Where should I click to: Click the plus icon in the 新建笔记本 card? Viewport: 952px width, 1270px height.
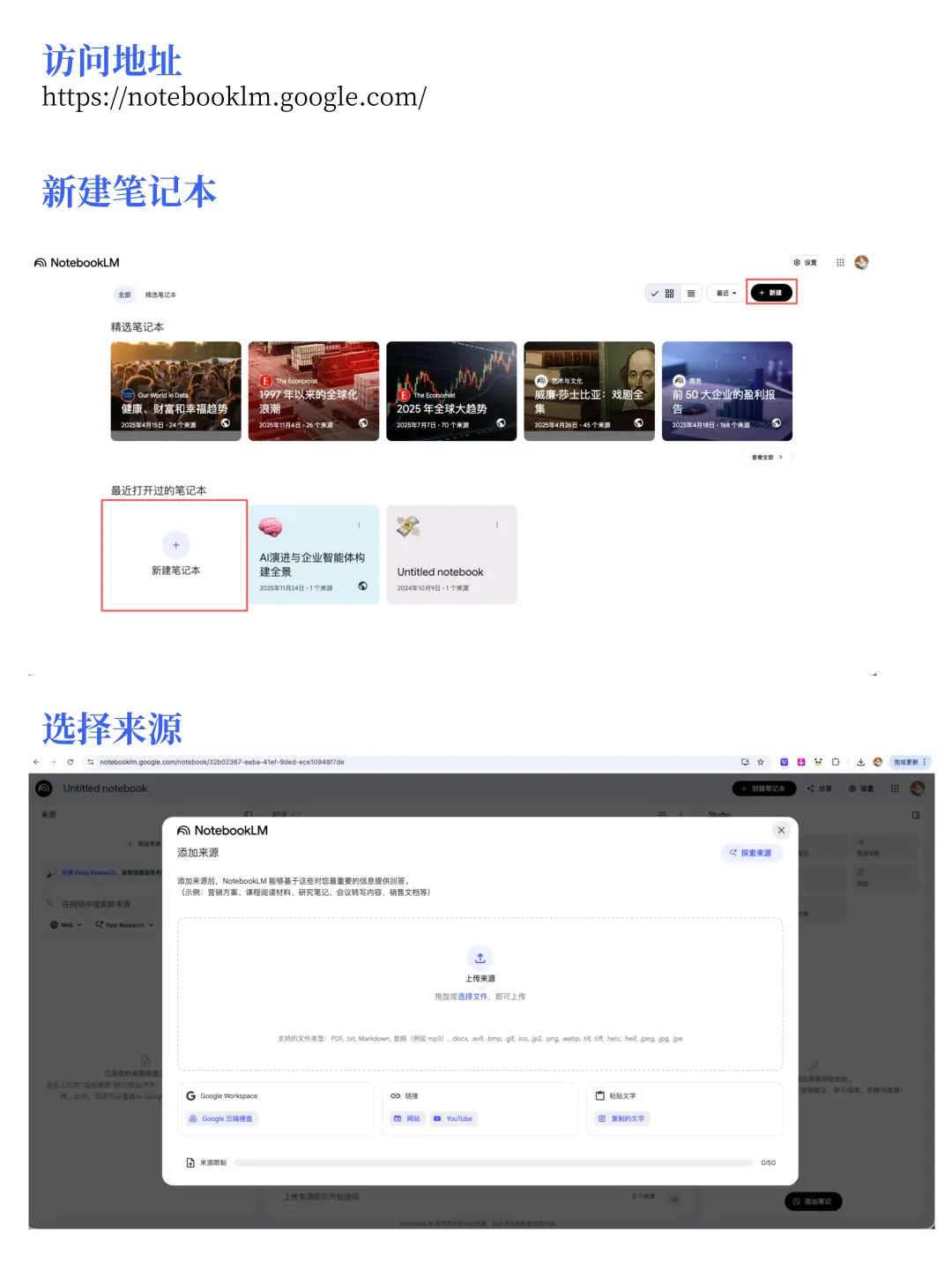pos(175,545)
